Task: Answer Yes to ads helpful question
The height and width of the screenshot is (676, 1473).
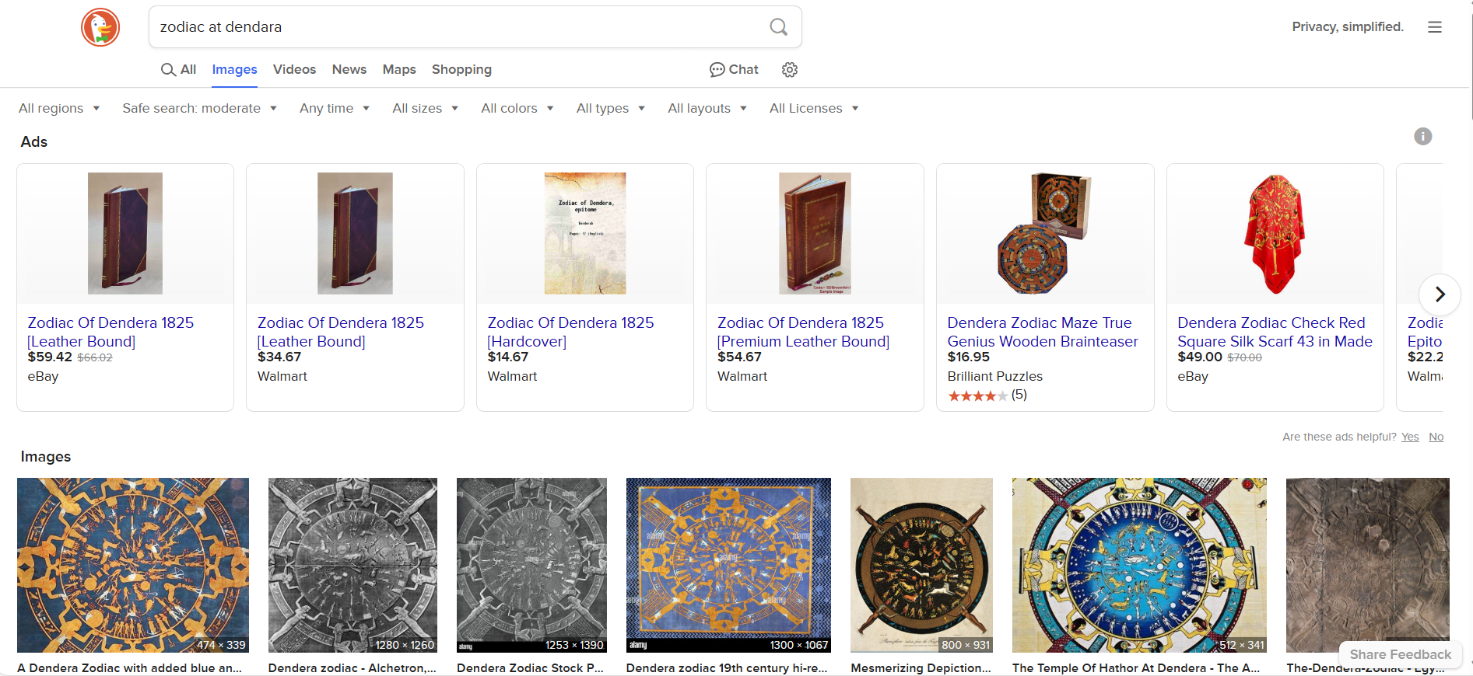Action: (x=1410, y=437)
